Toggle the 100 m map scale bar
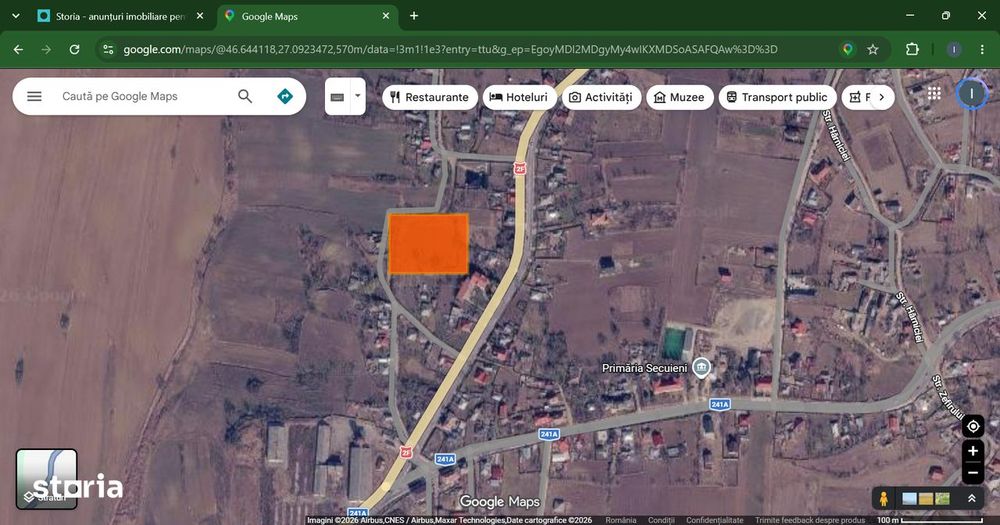The width and height of the screenshot is (1000, 525). pos(929,520)
